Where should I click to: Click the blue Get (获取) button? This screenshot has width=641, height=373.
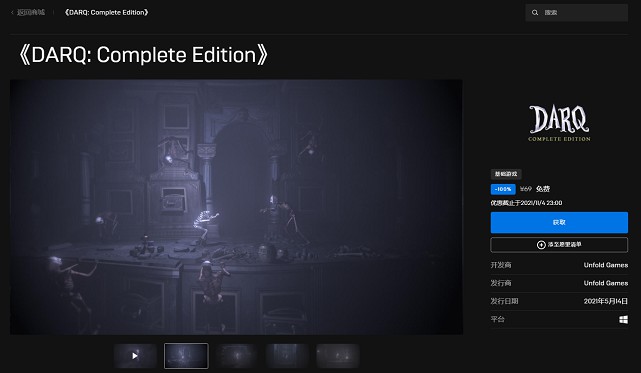pyautogui.click(x=559, y=222)
